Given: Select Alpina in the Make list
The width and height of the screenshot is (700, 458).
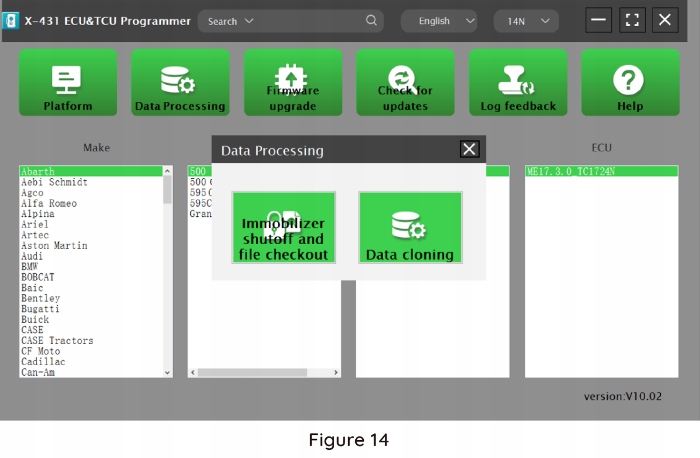Looking at the screenshot, I should (x=91, y=214).
